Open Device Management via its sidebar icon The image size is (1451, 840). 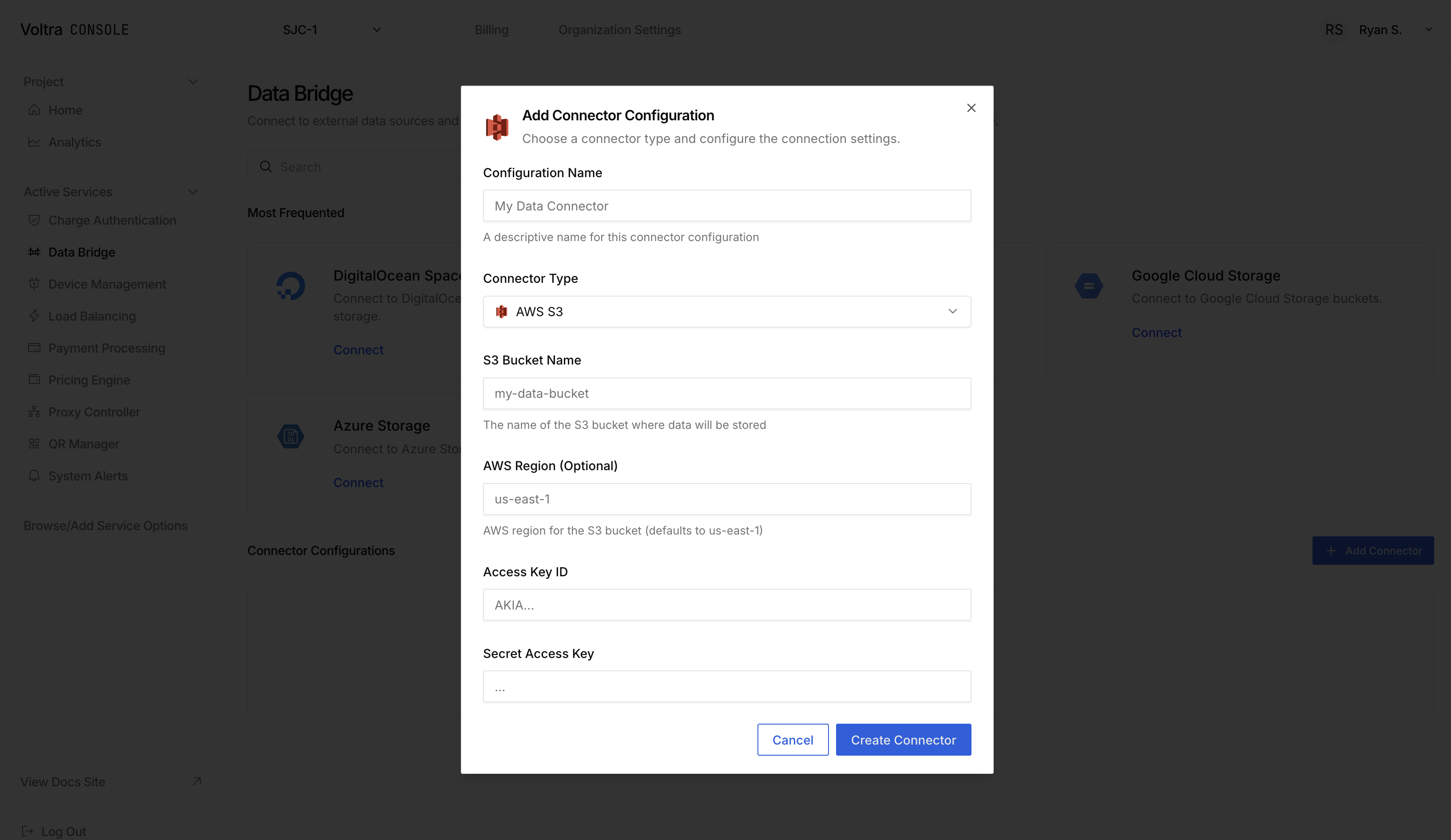point(34,284)
